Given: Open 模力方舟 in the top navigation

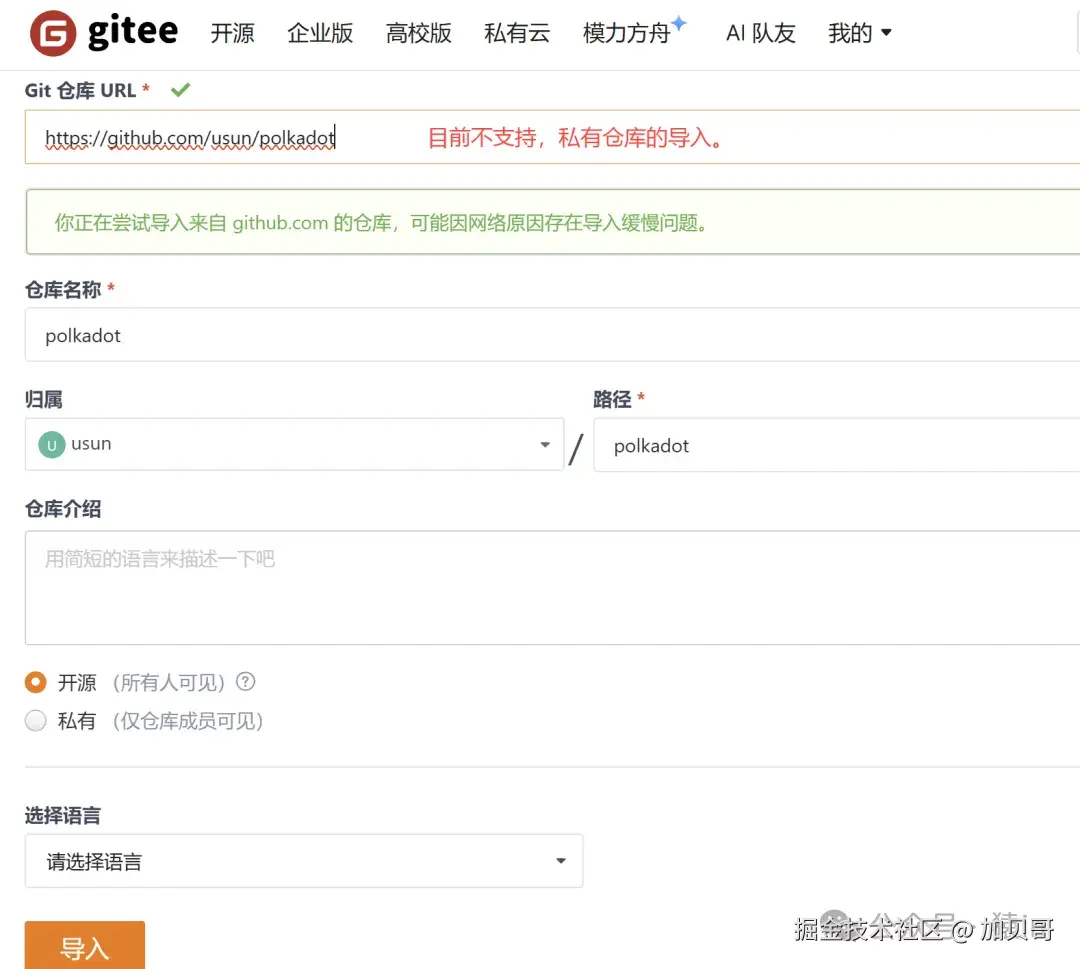Looking at the screenshot, I should pyautogui.click(x=626, y=33).
